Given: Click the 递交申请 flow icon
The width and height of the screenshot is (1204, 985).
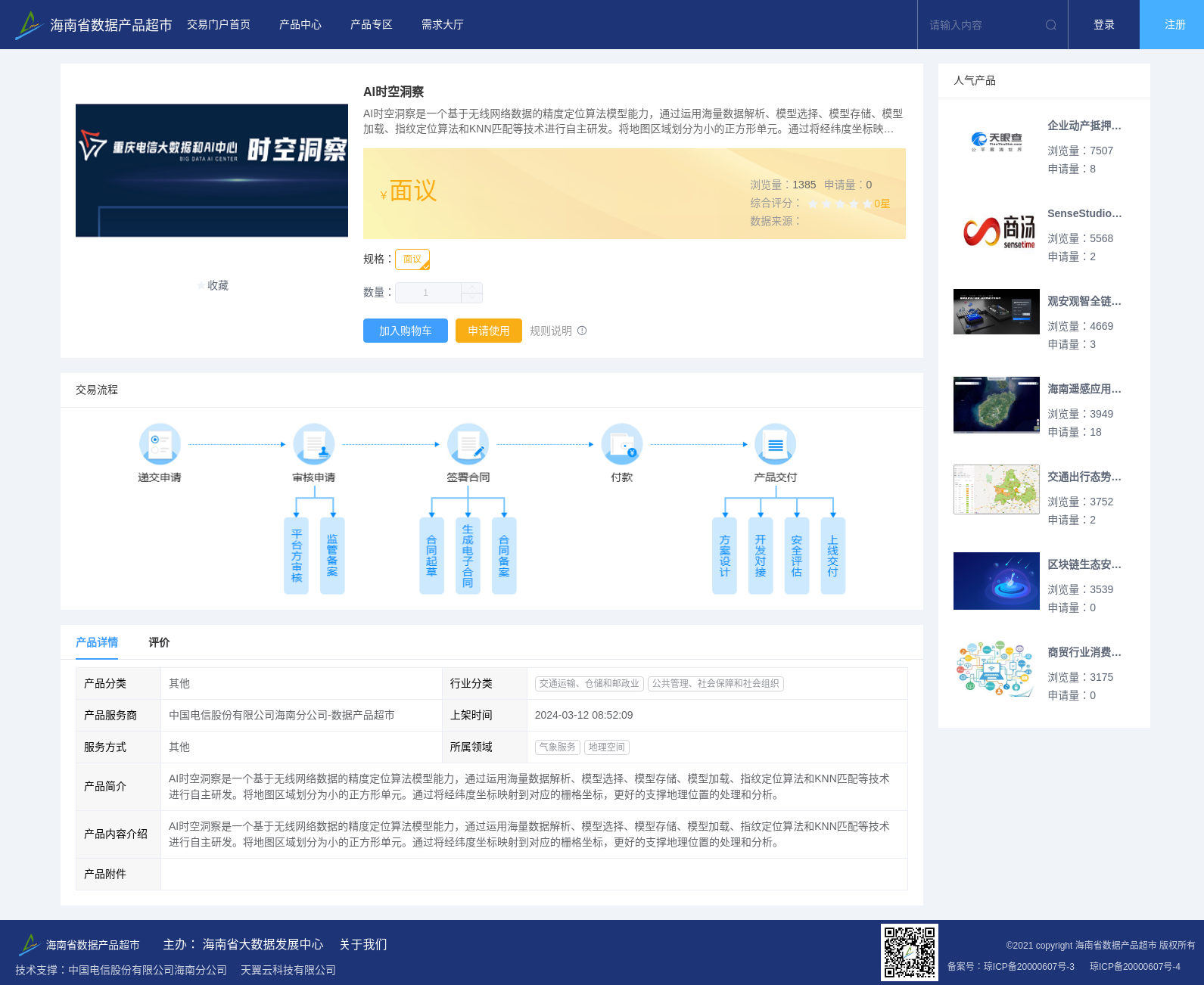Looking at the screenshot, I should tap(160, 444).
